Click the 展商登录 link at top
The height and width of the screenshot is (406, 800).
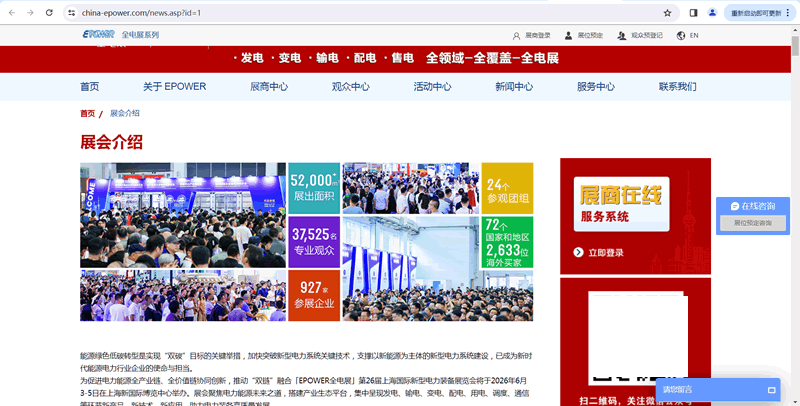[x=533, y=35]
